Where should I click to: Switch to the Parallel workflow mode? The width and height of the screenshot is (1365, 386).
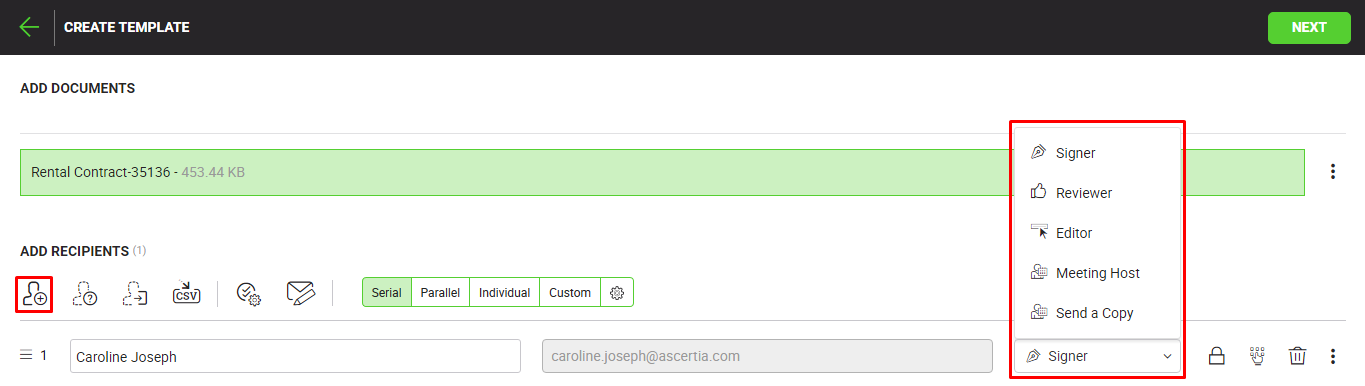pyautogui.click(x=440, y=293)
